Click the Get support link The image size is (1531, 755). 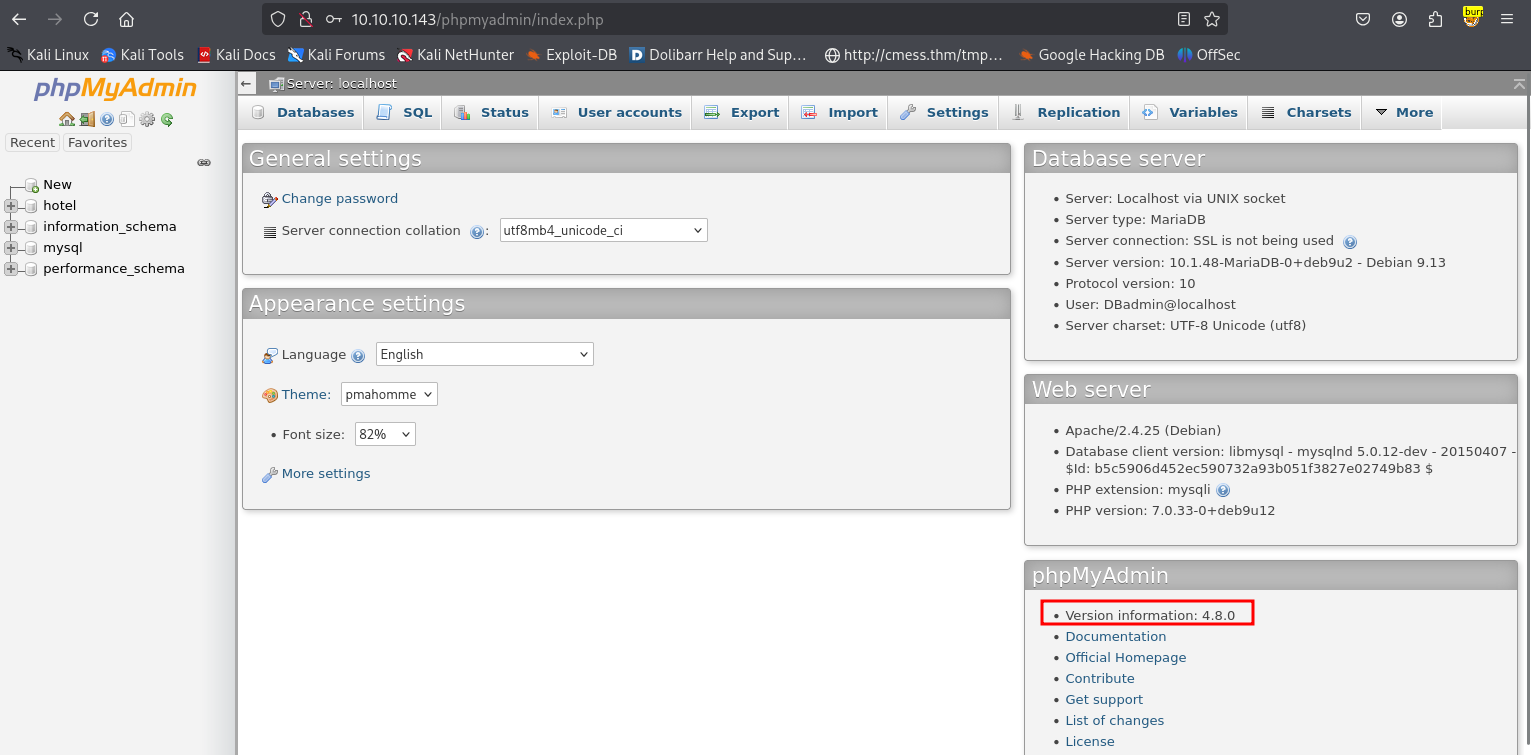point(1104,700)
